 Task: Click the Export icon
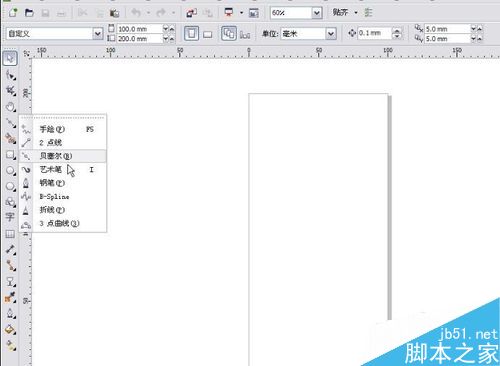click(x=208, y=13)
